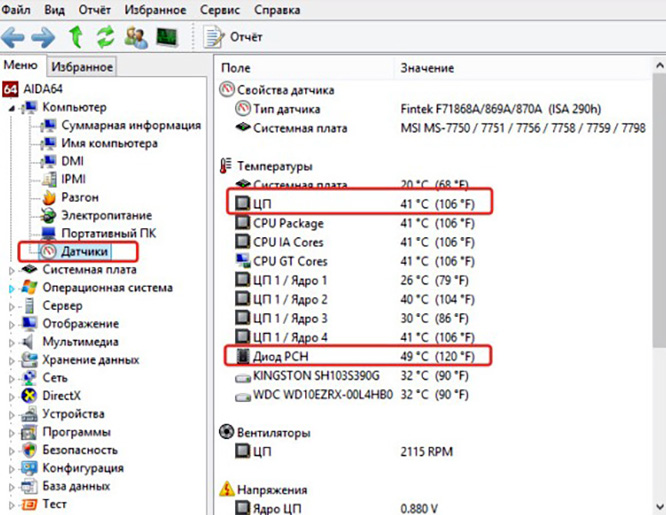Collapse the Компьютер tree node
This screenshot has width=666, height=515.
[x=12, y=108]
